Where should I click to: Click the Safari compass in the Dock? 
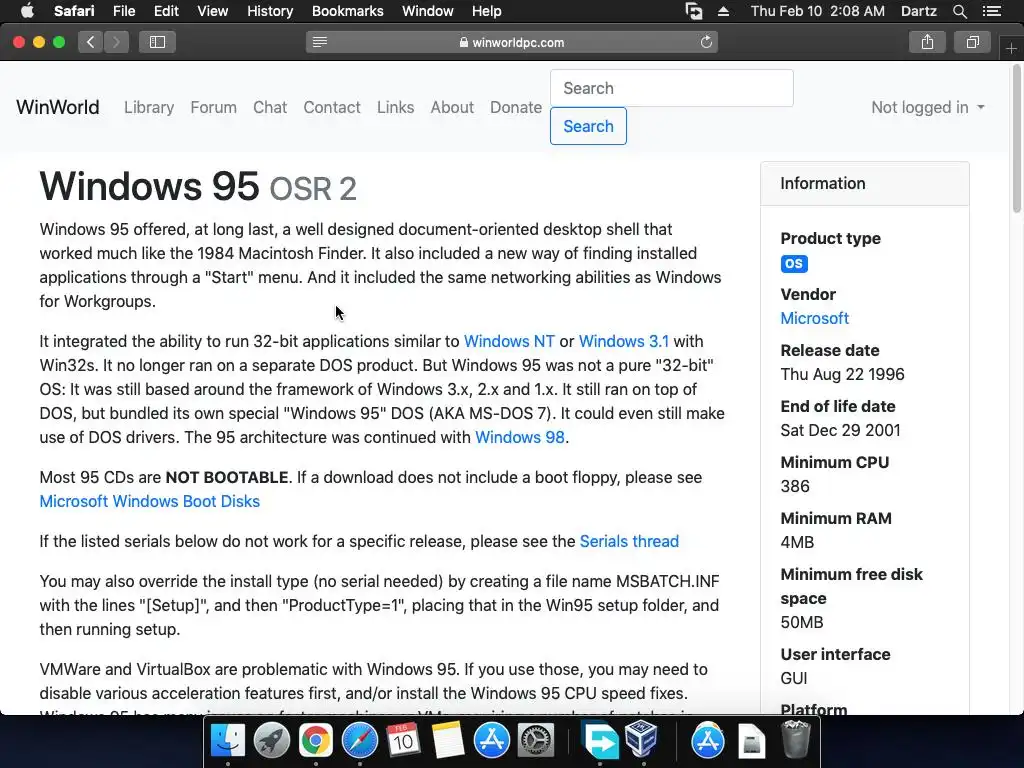click(359, 741)
